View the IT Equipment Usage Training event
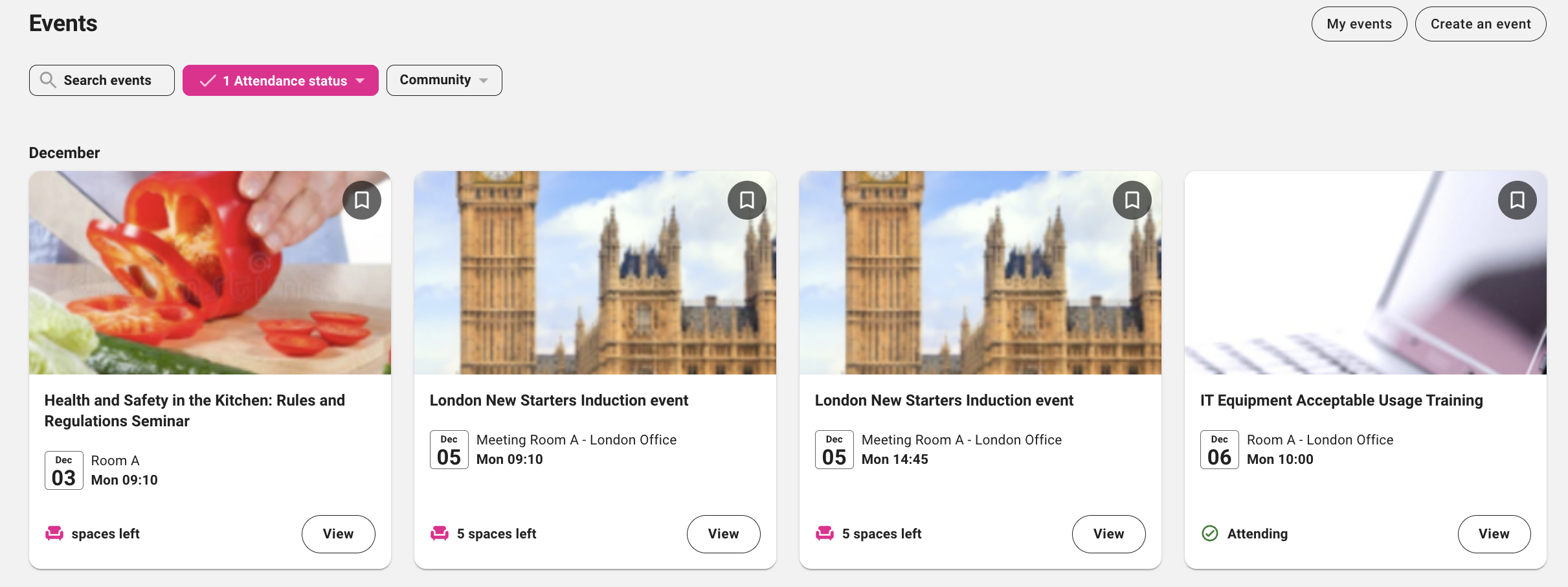 coord(1494,534)
